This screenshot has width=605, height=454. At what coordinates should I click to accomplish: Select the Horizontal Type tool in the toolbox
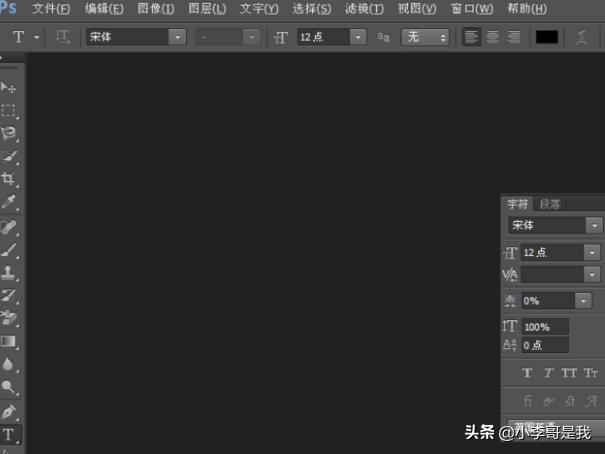click(9, 435)
